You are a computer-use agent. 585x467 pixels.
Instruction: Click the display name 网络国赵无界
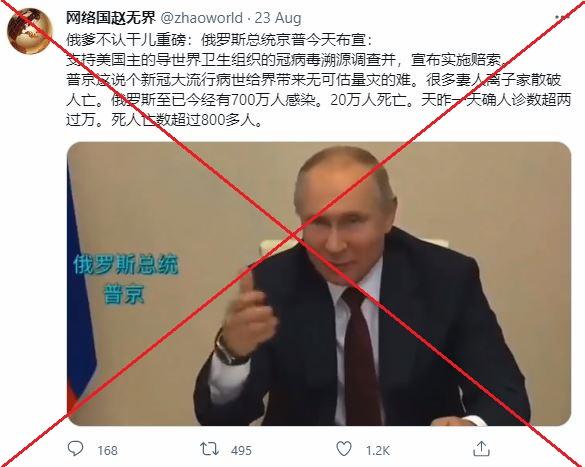pyautogui.click(x=110, y=18)
